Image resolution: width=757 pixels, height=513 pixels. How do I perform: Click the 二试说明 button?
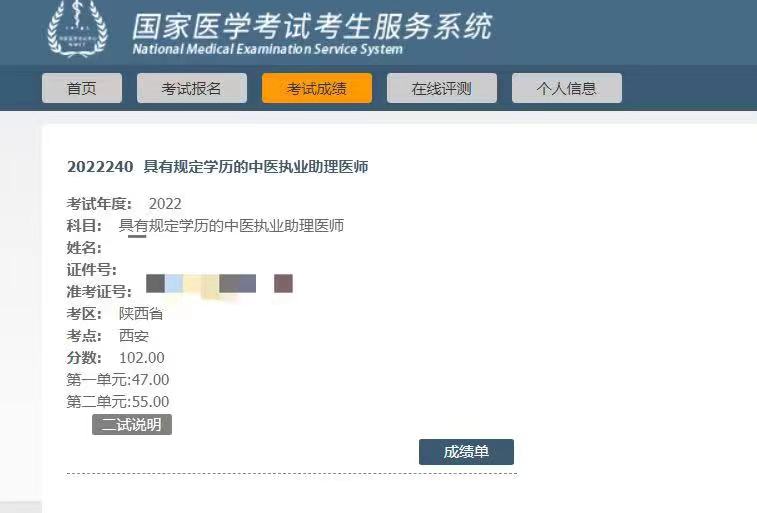[x=132, y=425]
